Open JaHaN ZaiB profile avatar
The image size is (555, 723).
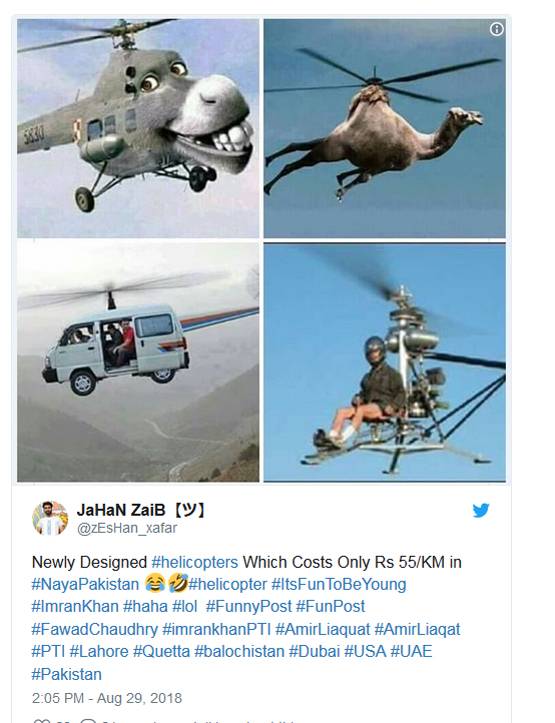click(x=50, y=518)
